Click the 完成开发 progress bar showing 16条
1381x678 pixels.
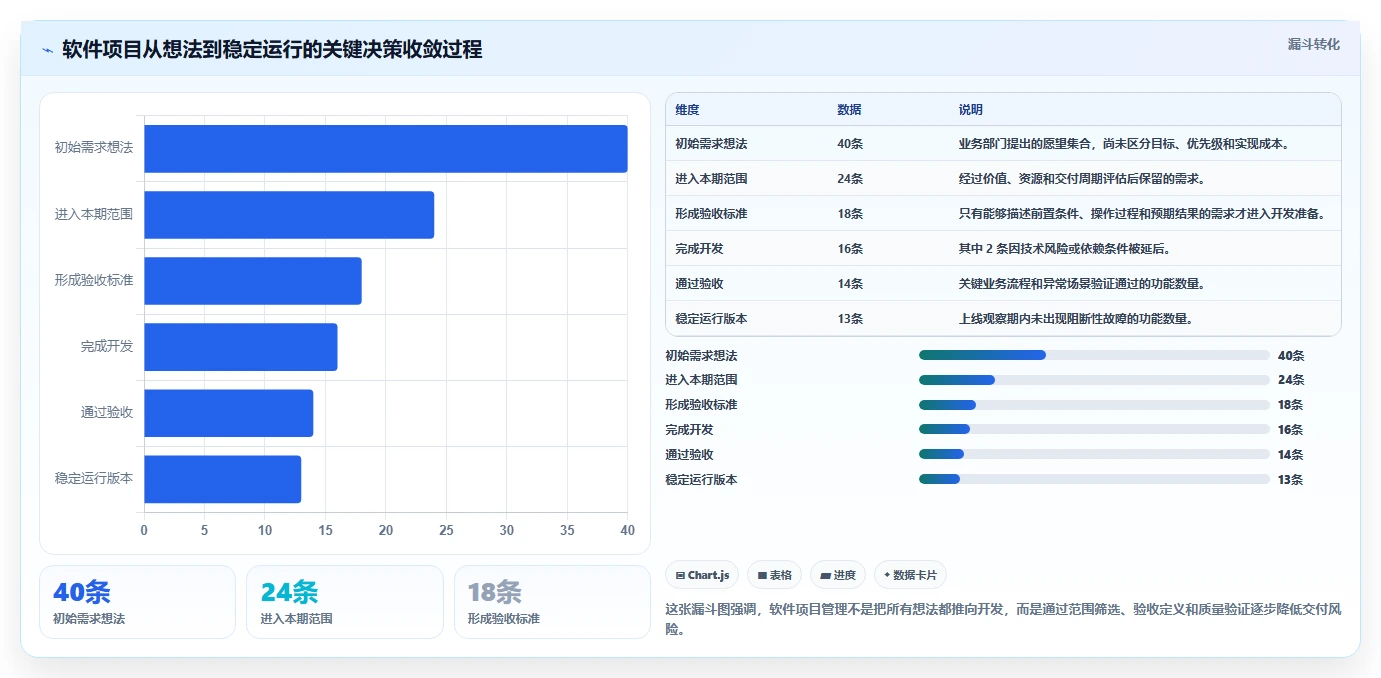pyautogui.click(x=1094, y=430)
